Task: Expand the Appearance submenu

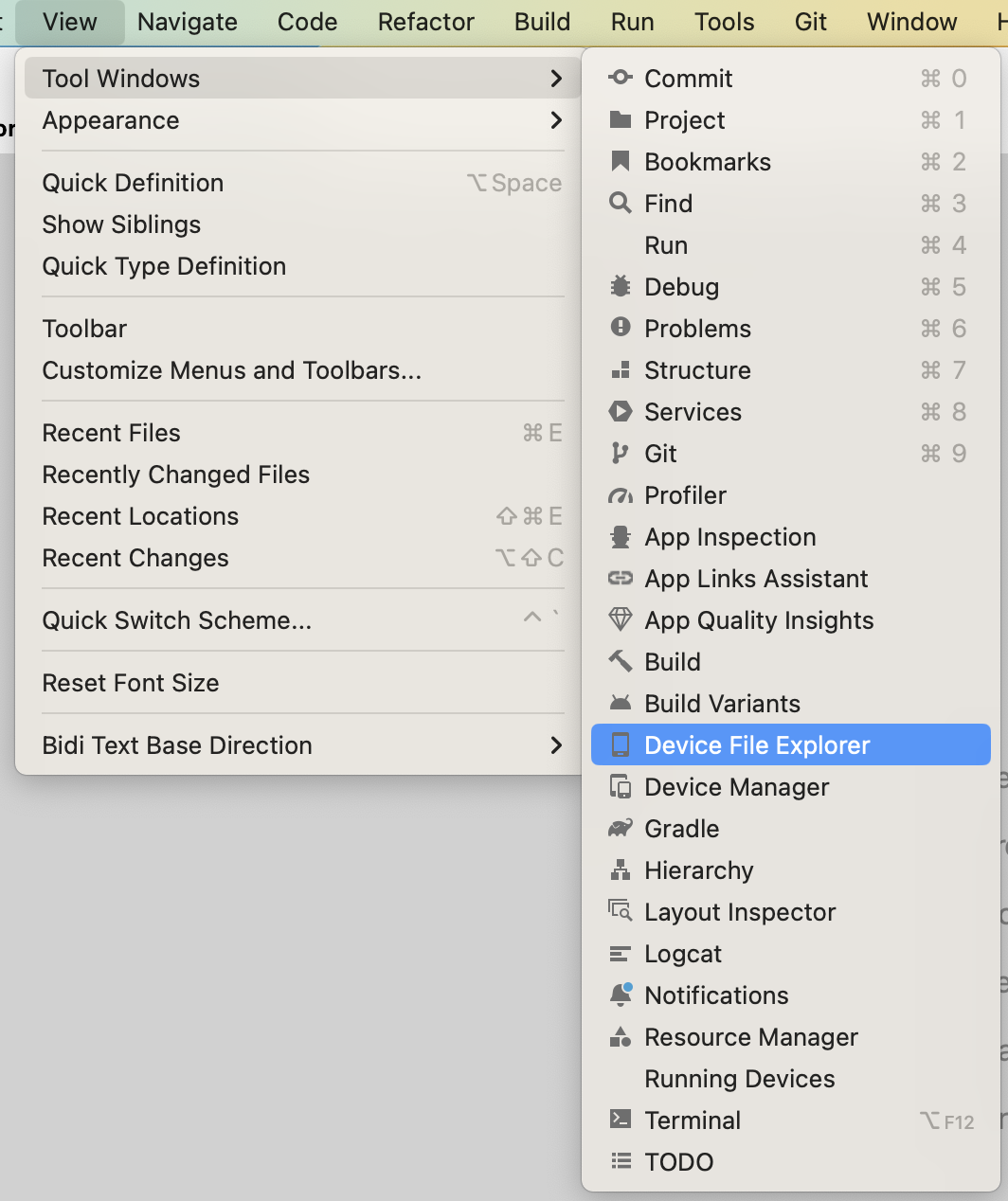Action: (x=556, y=120)
